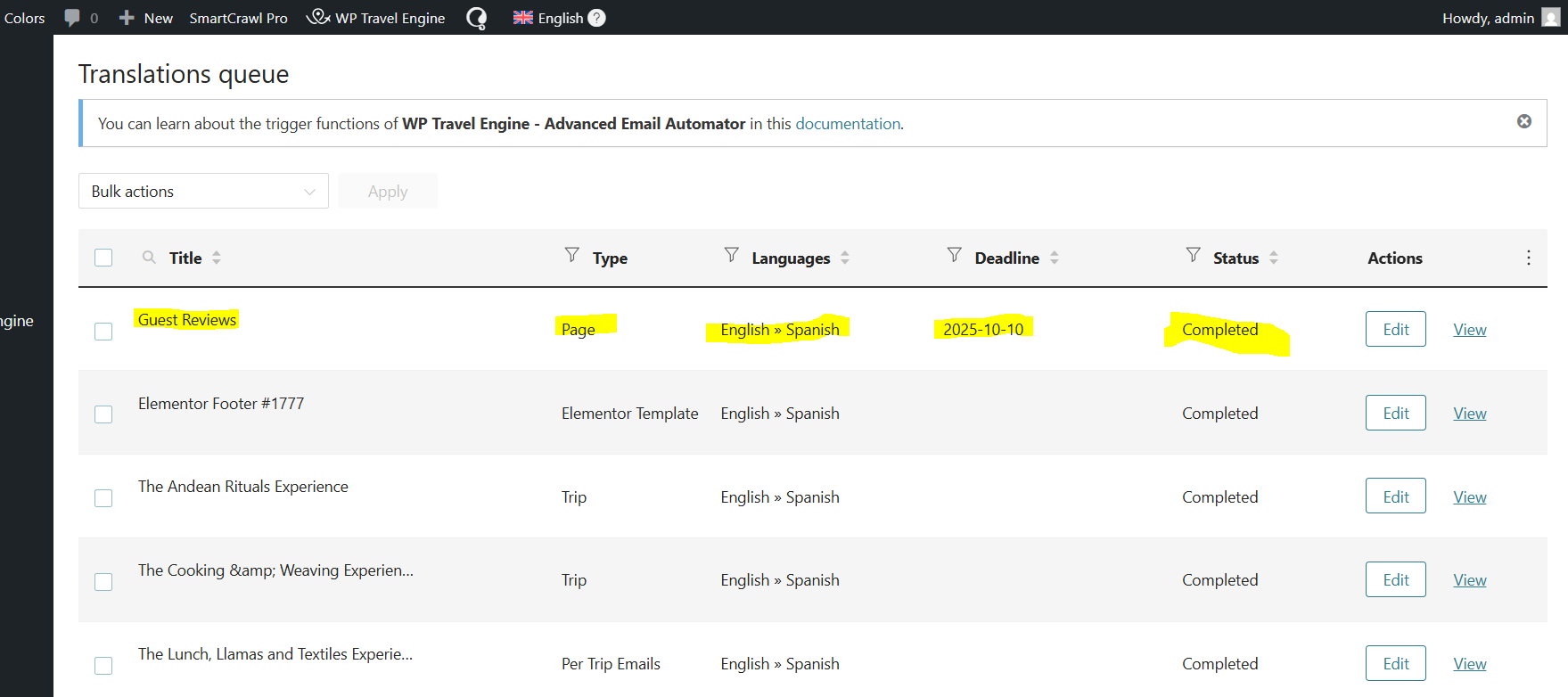Image resolution: width=1568 pixels, height=697 pixels.
Task: Edit the Guest Reviews translation
Action: tap(1395, 330)
